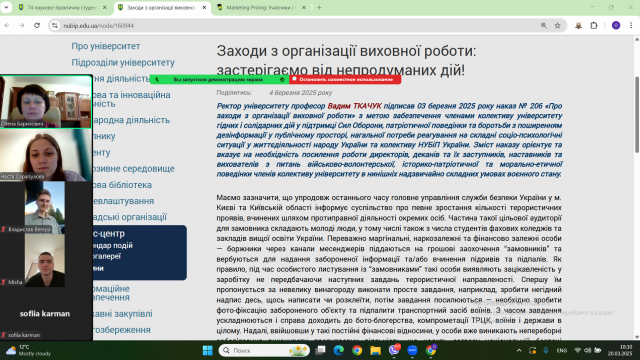Select sofiia karman's participant tile
The height and width of the screenshot is (360, 640).
tap(46, 313)
